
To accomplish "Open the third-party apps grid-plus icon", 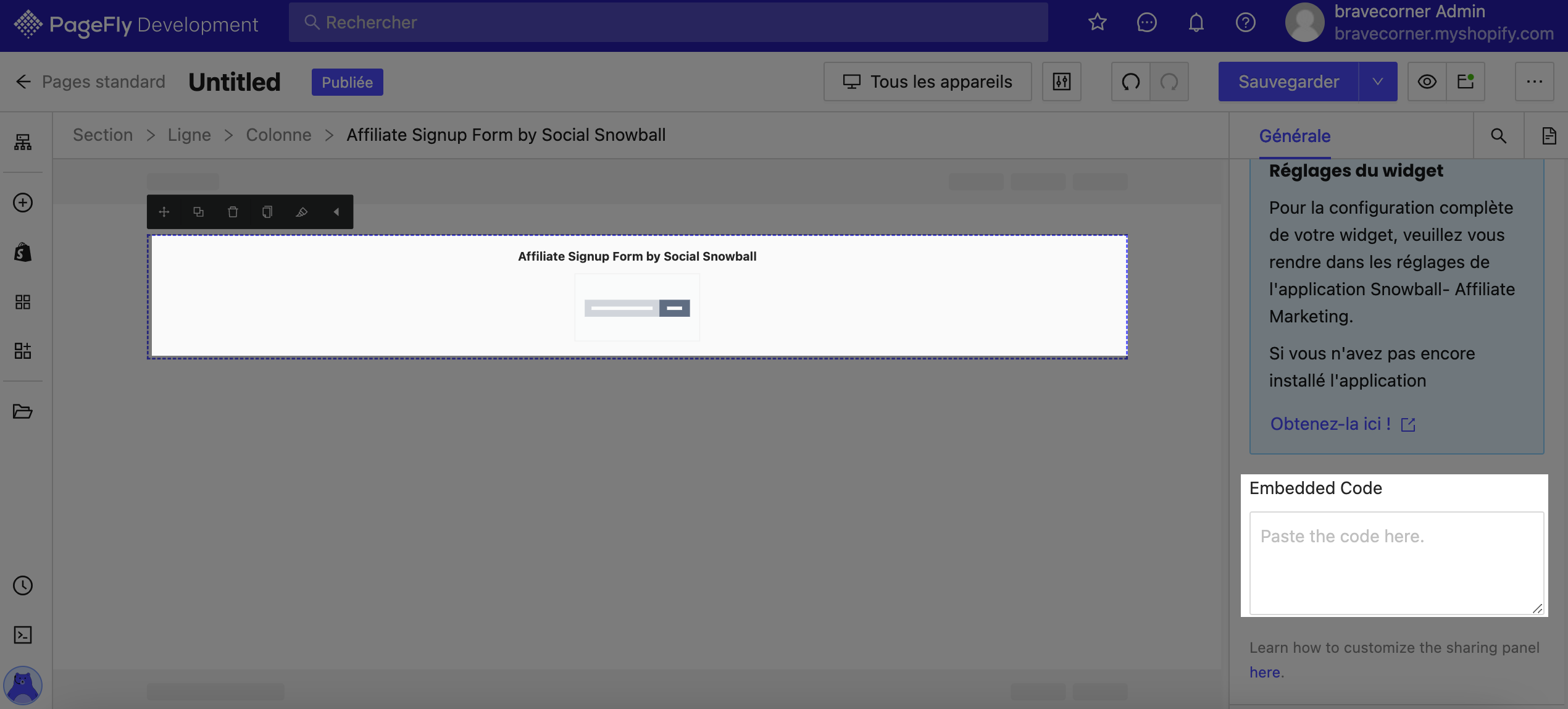I will coord(23,351).
